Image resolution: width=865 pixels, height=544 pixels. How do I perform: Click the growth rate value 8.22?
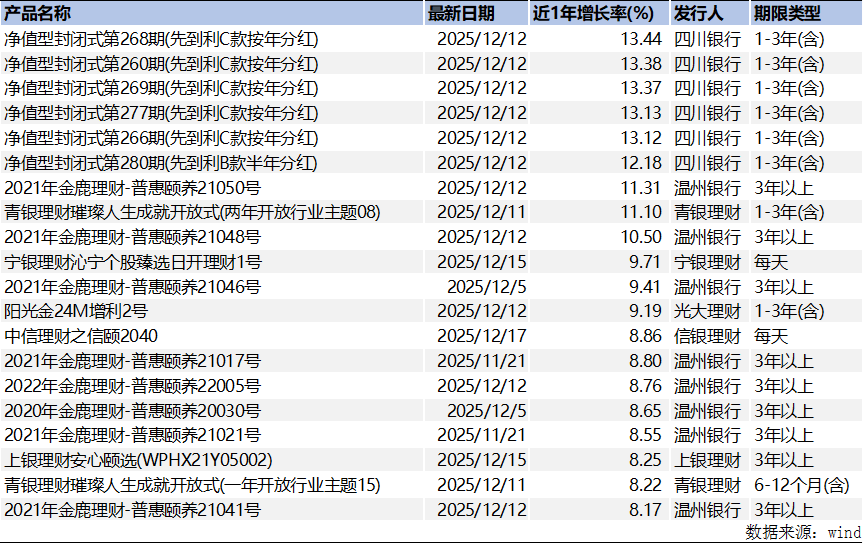pos(645,486)
